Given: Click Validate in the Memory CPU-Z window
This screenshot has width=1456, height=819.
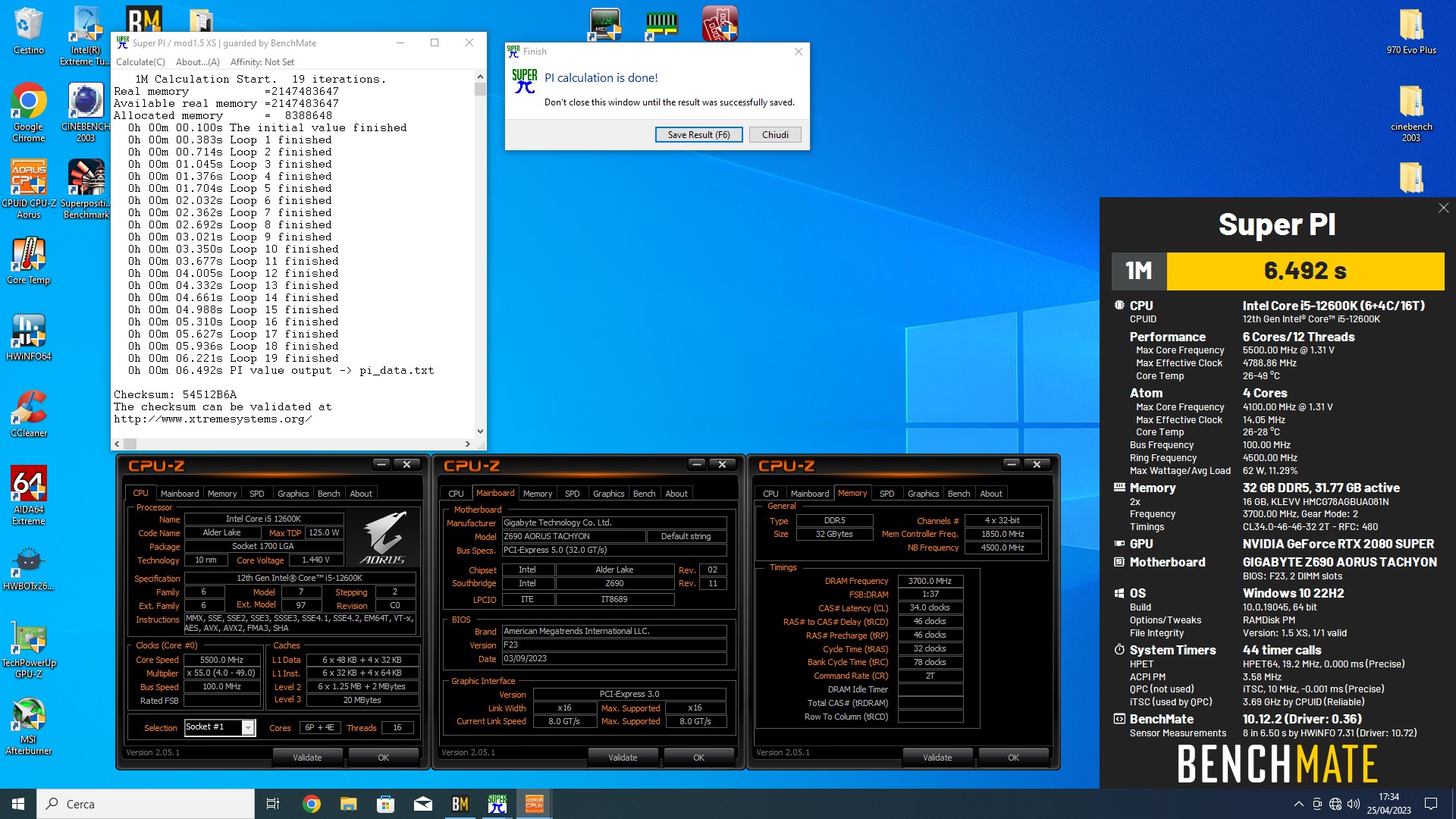Looking at the screenshot, I should pyautogui.click(x=937, y=758).
